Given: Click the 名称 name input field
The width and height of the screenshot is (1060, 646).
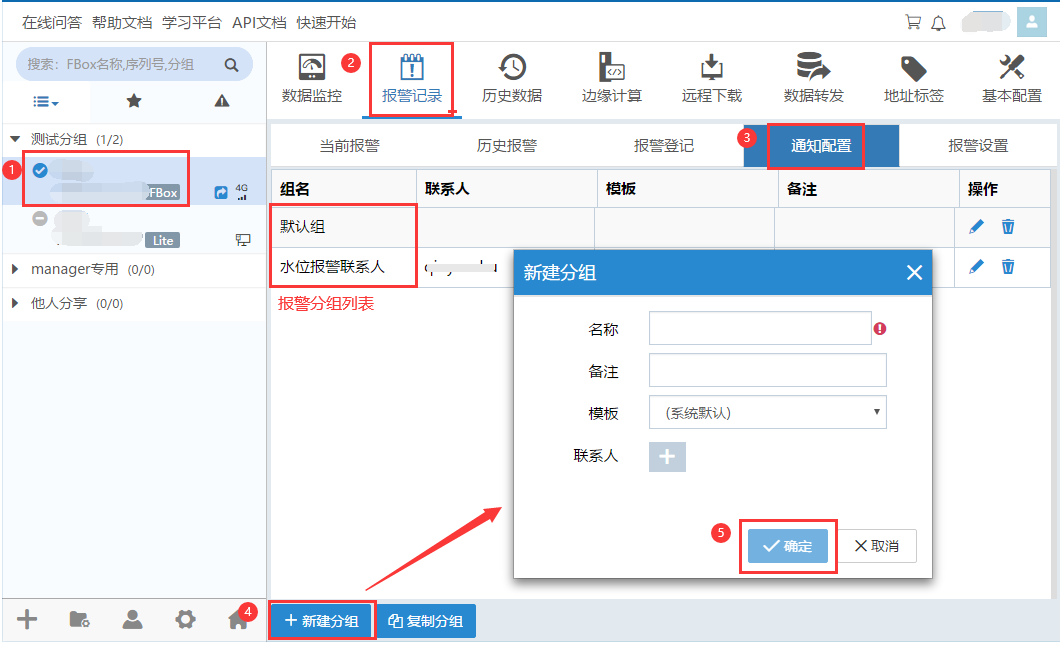Looking at the screenshot, I should click(x=760, y=328).
